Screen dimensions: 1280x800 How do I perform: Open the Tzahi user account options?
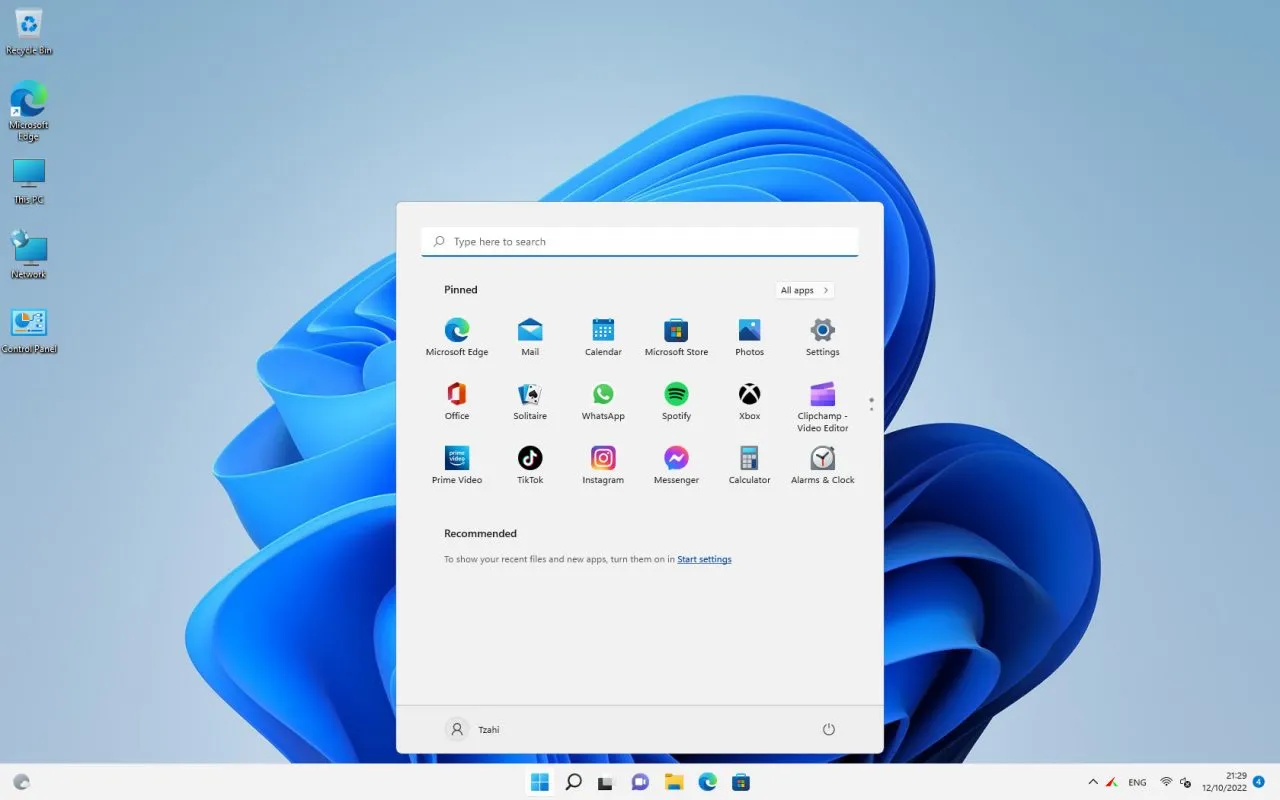point(473,729)
